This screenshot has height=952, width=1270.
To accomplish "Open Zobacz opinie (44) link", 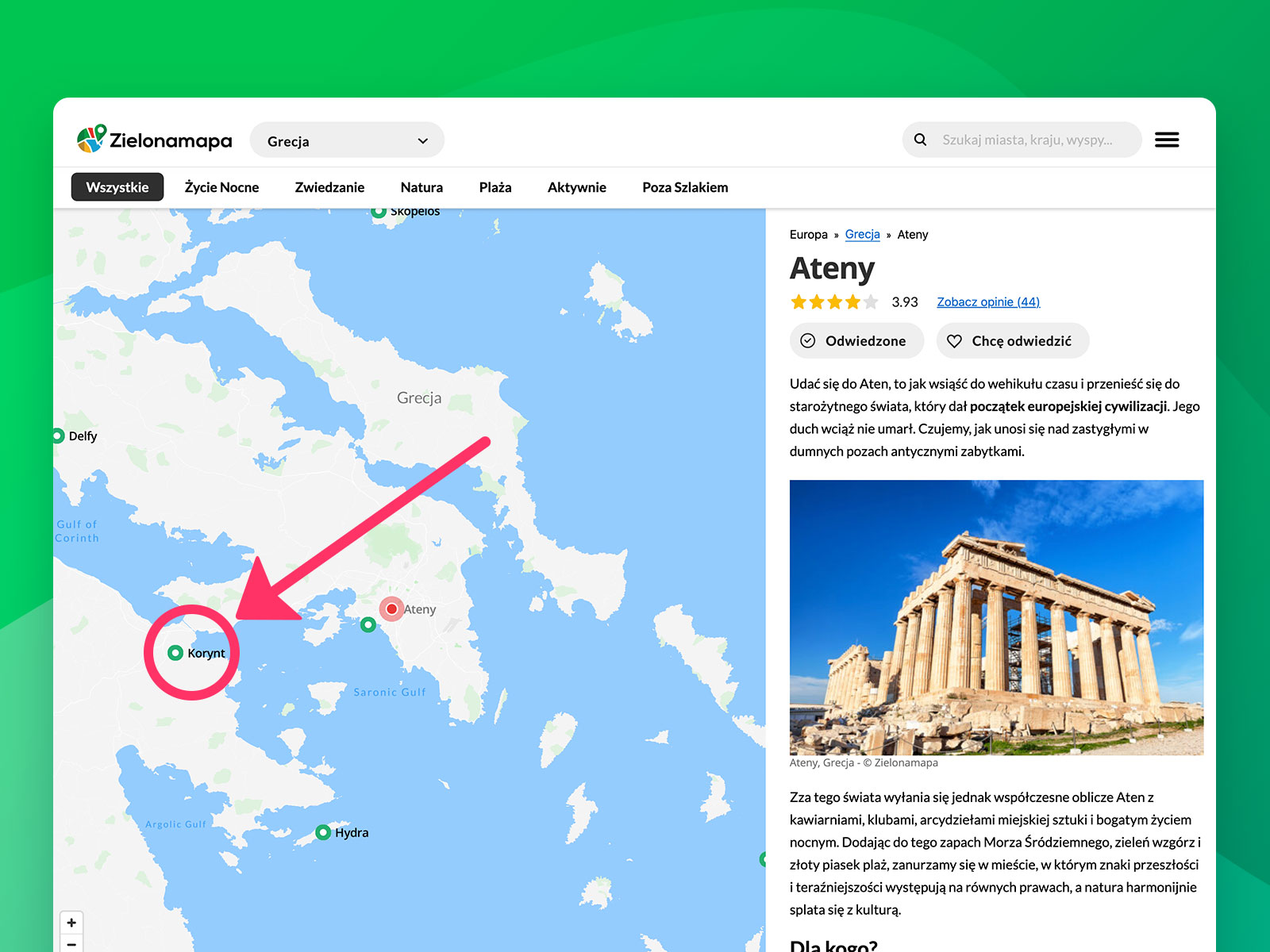I will [x=988, y=302].
